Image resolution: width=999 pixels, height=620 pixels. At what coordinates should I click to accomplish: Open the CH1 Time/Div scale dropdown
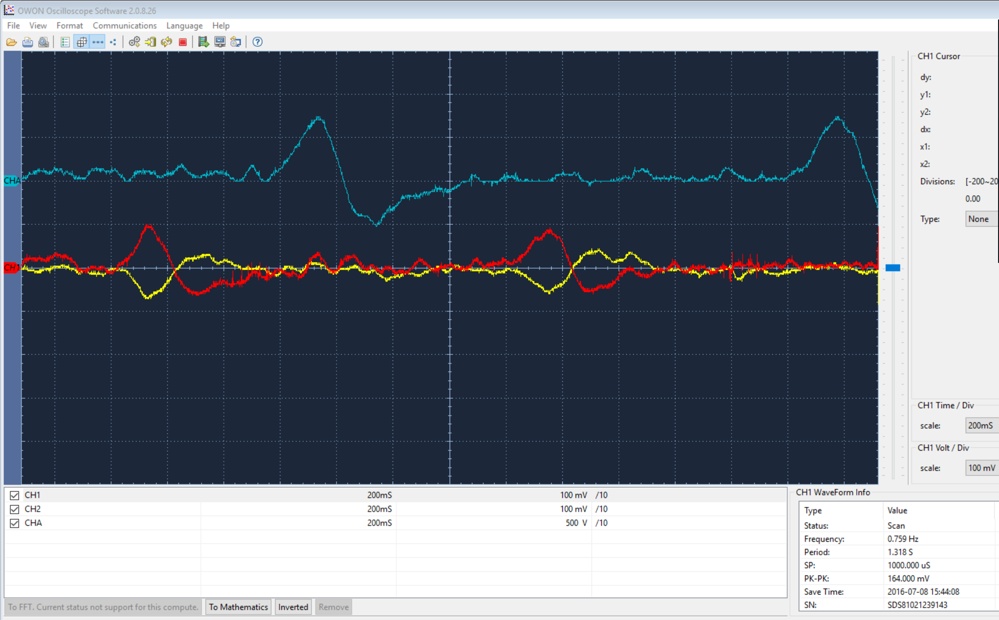coord(981,426)
